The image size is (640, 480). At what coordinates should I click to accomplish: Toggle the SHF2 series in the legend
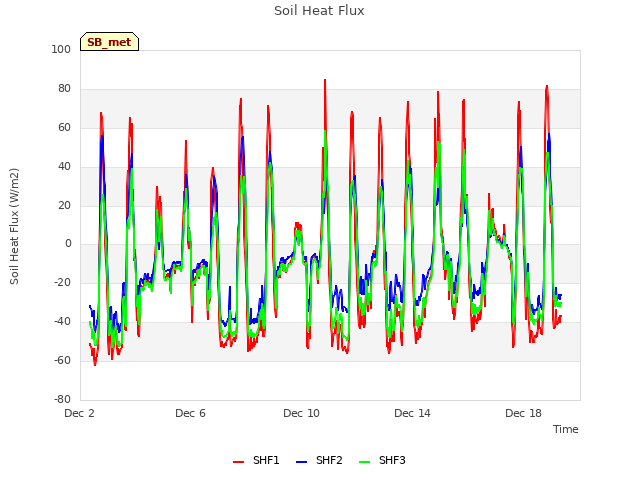pyautogui.click(x=319, y=460)
